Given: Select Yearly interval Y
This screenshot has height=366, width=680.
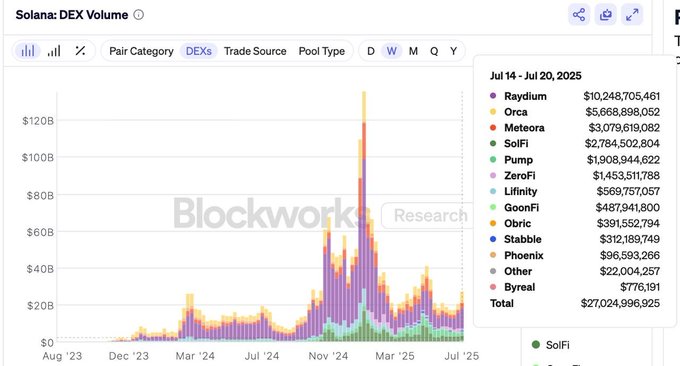Looking at the screenshot, I should pos(453,51).
